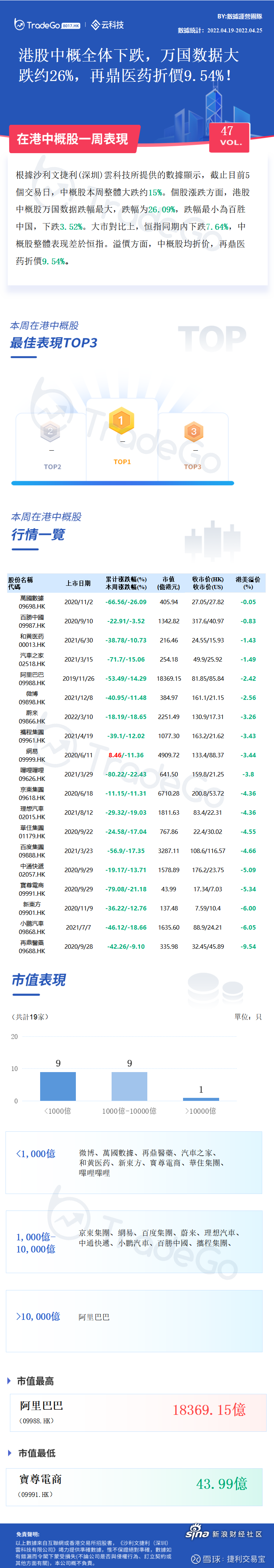Viewport: 274px width, 1568px height.
Task: Click the 華住集團 01179.HK row name
Action: point(32,831)
